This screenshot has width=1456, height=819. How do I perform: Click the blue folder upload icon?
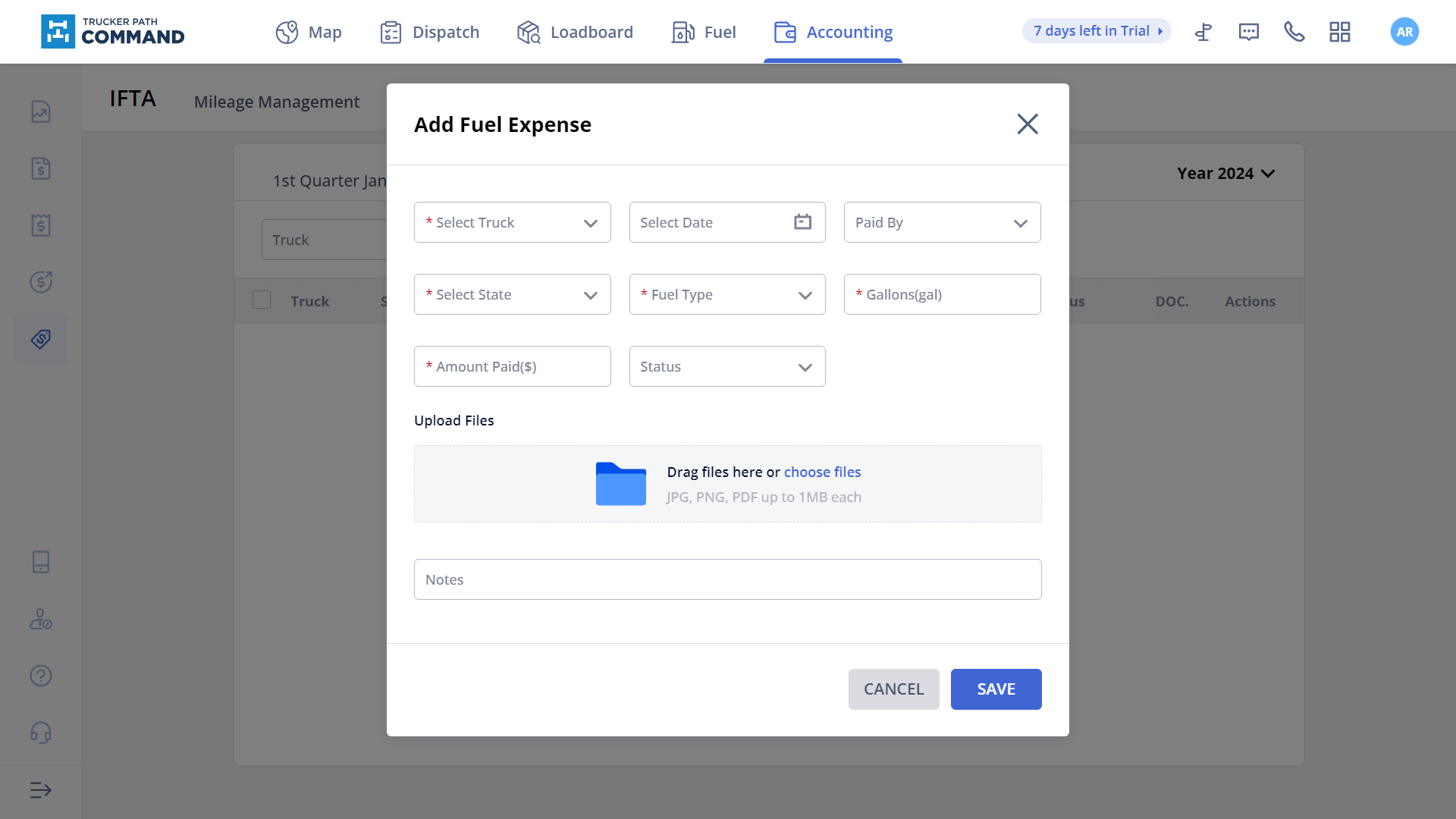point(621,484)
